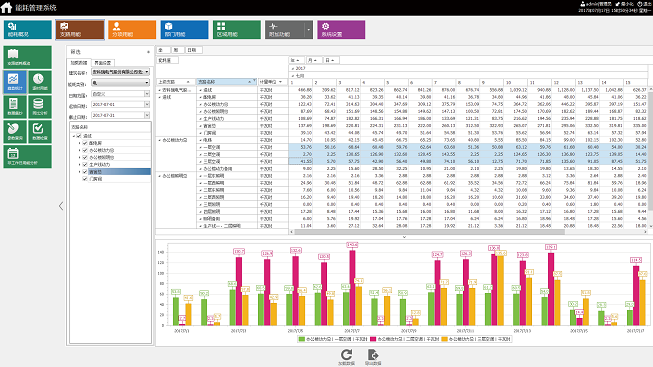Open the teal energy overview tile with chart icon
Viewport: 653px width, 367px height.
[28, 30]
